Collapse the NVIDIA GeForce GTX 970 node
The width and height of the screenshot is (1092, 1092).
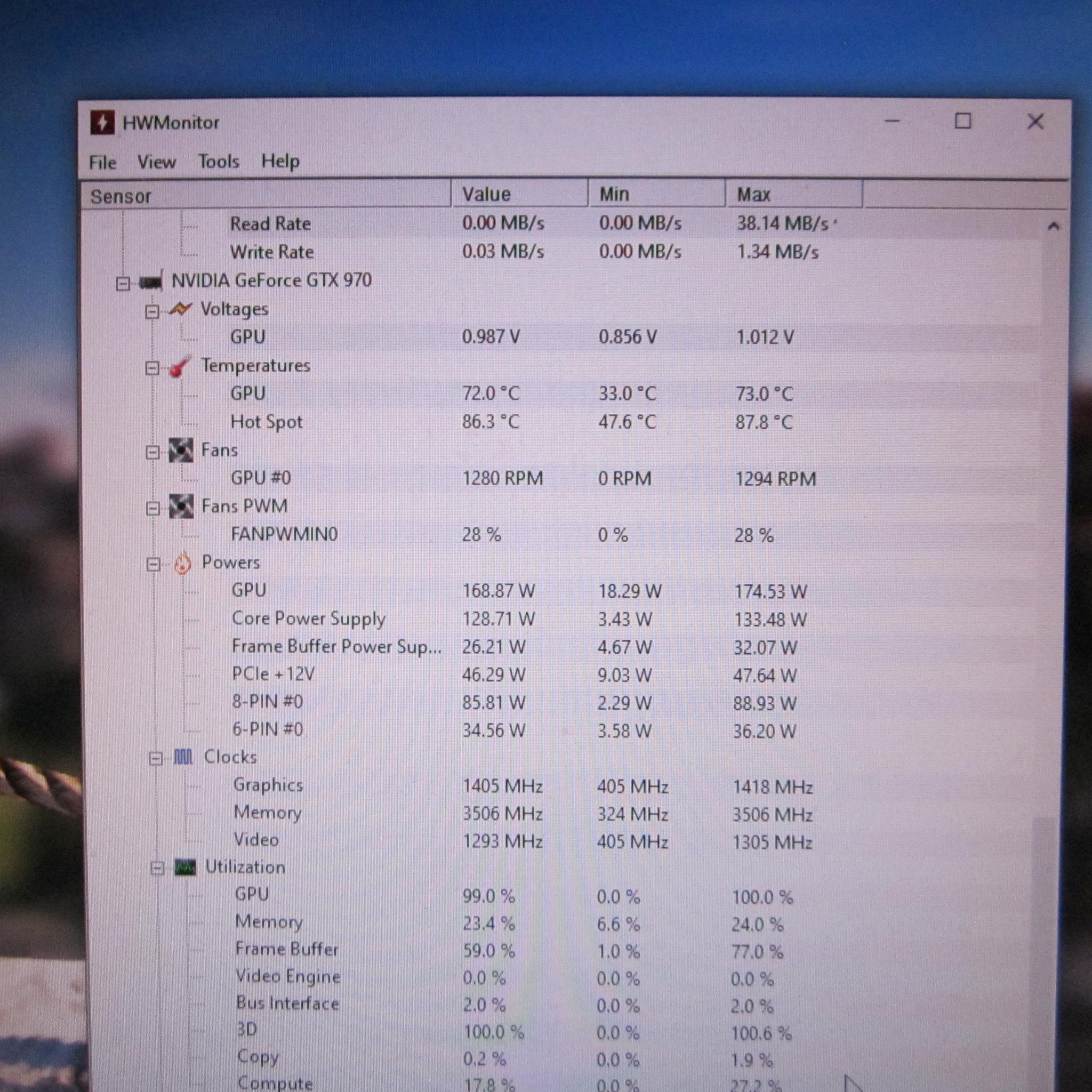coord(123,283)
